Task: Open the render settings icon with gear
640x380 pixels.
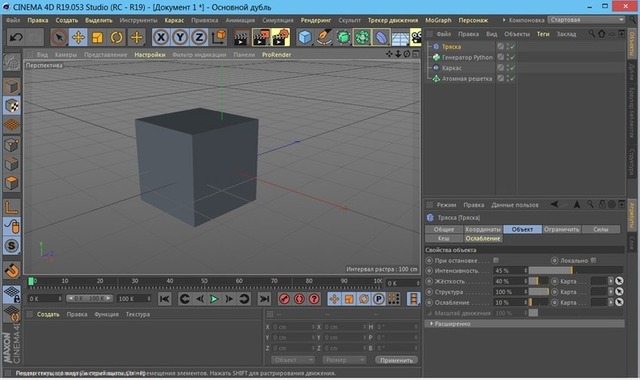Action: pyautogui.click(x=280, y=37)
